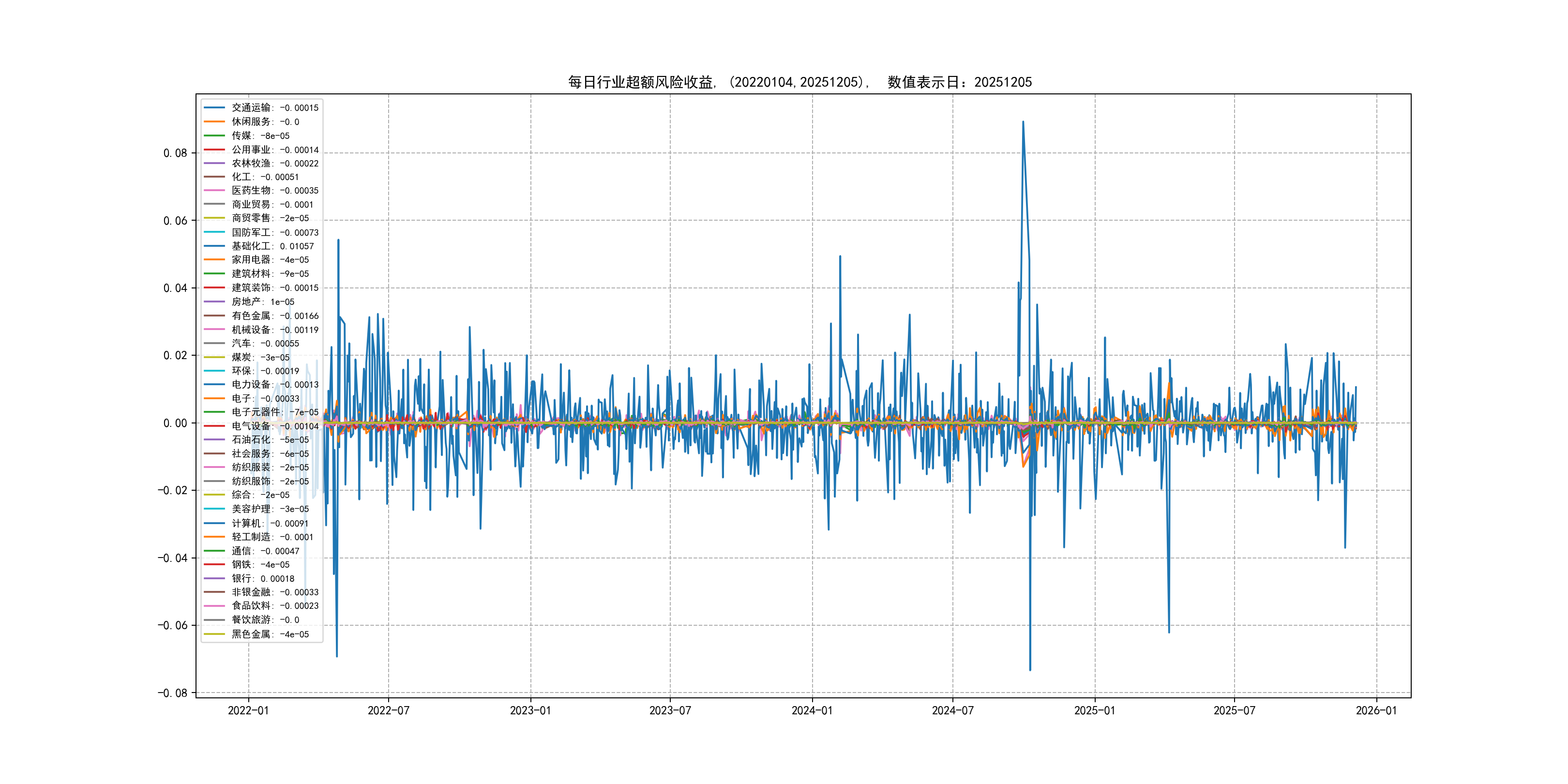Click the -0.06 y-axis tick label
This screenshot has height=784, width=1568.
pos(172,625)
